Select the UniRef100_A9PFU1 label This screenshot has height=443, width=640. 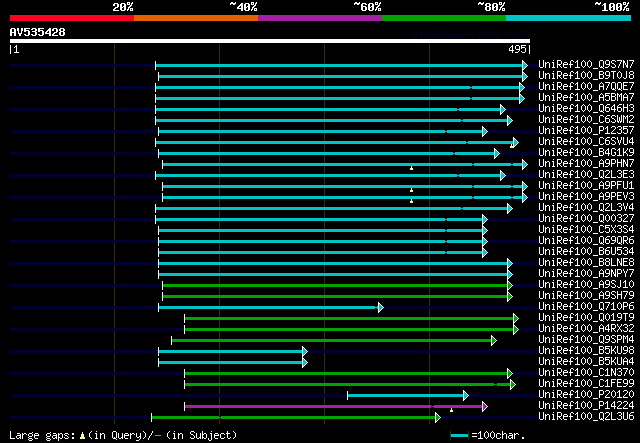pos(586,185)
